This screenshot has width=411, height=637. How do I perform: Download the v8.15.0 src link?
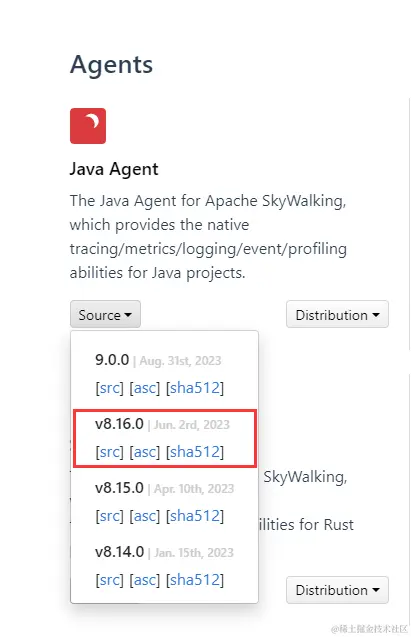pos(110,516)
